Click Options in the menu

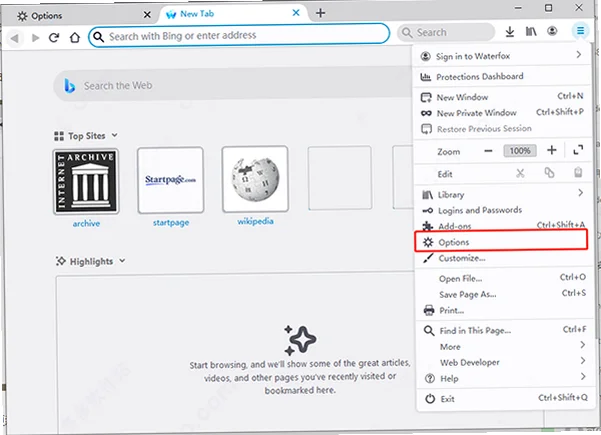[x=501, y=242]
